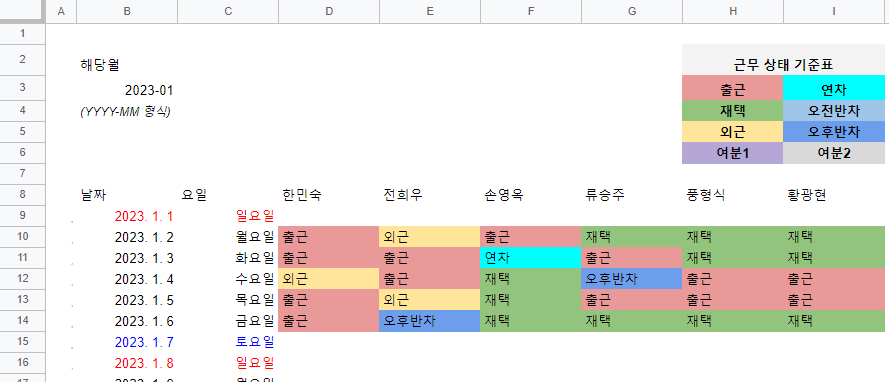
Task: Select column D header
Action: pos(329,11)
